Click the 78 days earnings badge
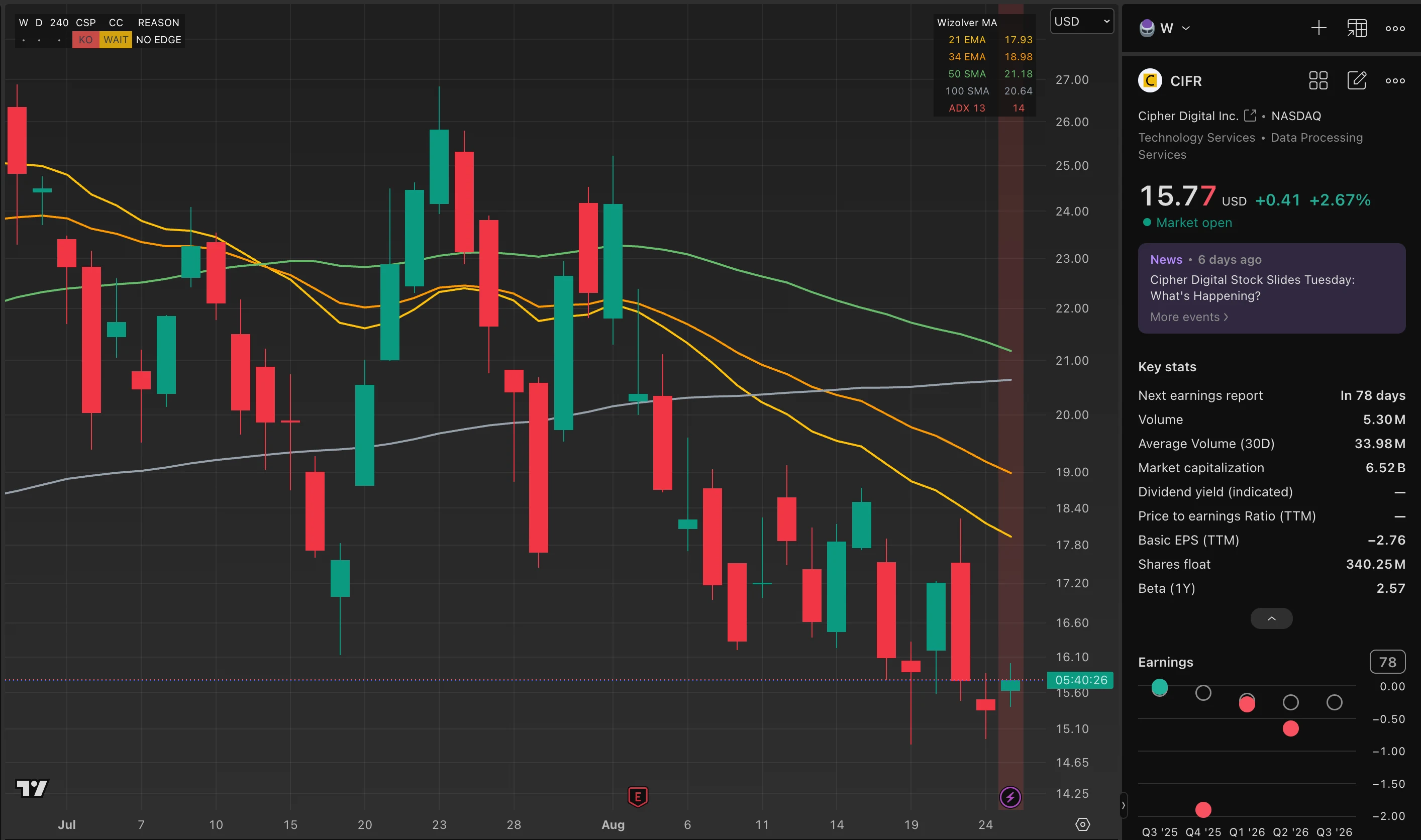The height and width of the screenshot is (840, 1421). pyautogui.click(x=1387, y=662)
